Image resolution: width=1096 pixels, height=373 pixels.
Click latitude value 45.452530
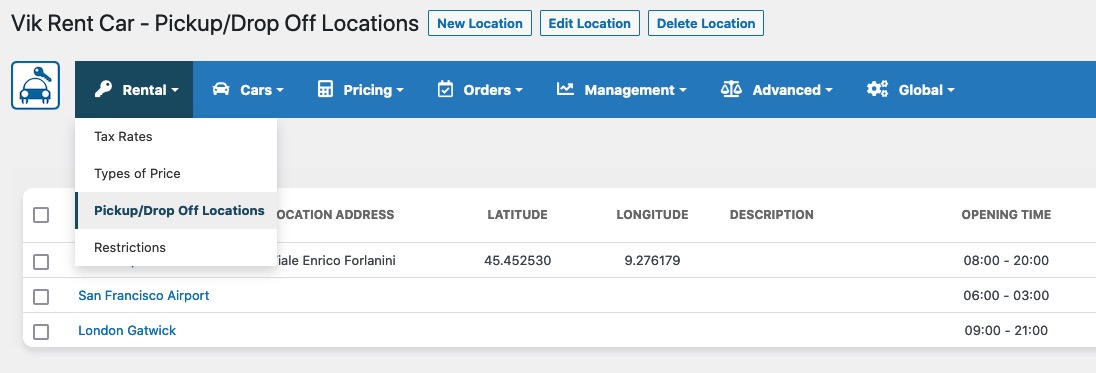(517, 261)
